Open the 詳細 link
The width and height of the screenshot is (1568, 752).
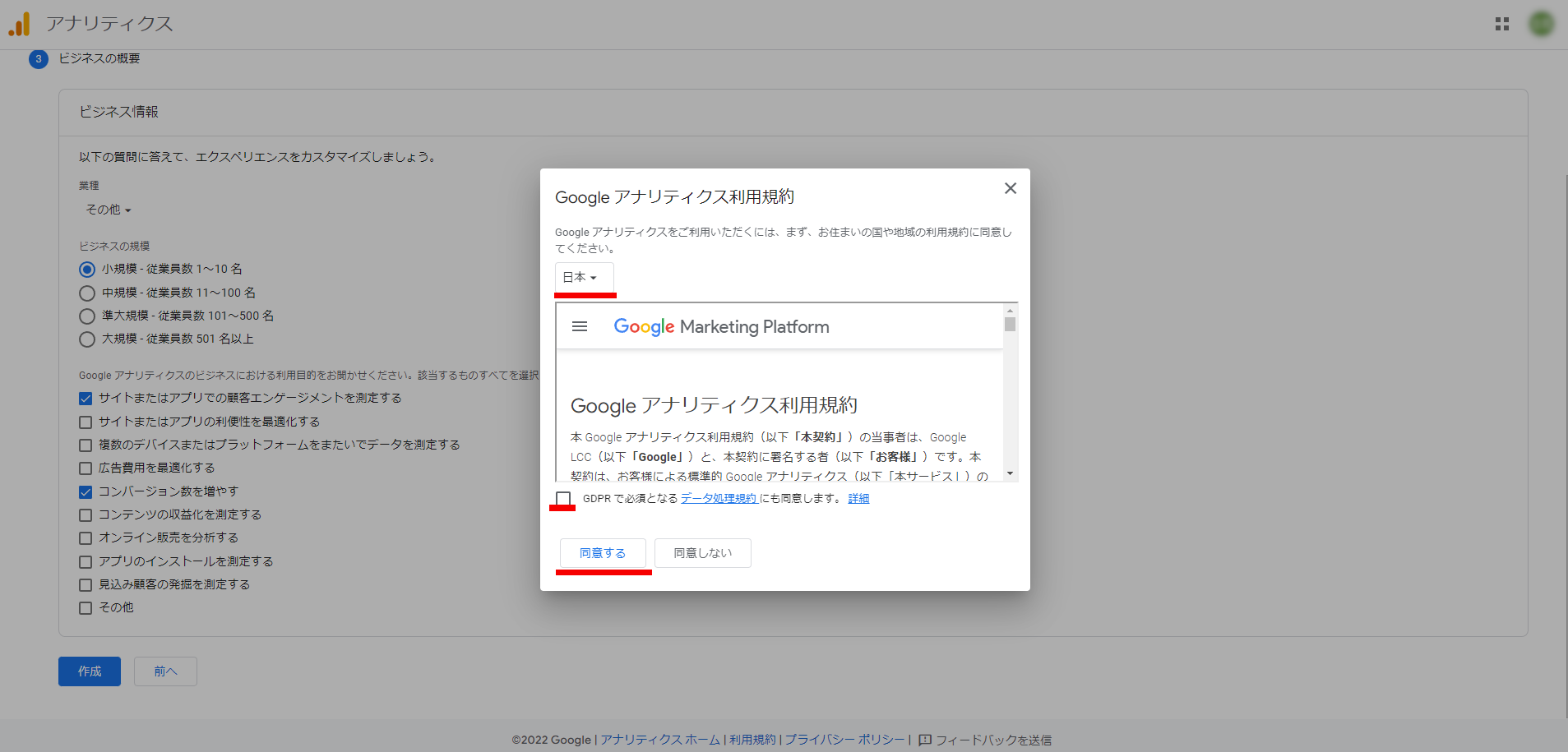pyautogui.click(x=858, y=499)
